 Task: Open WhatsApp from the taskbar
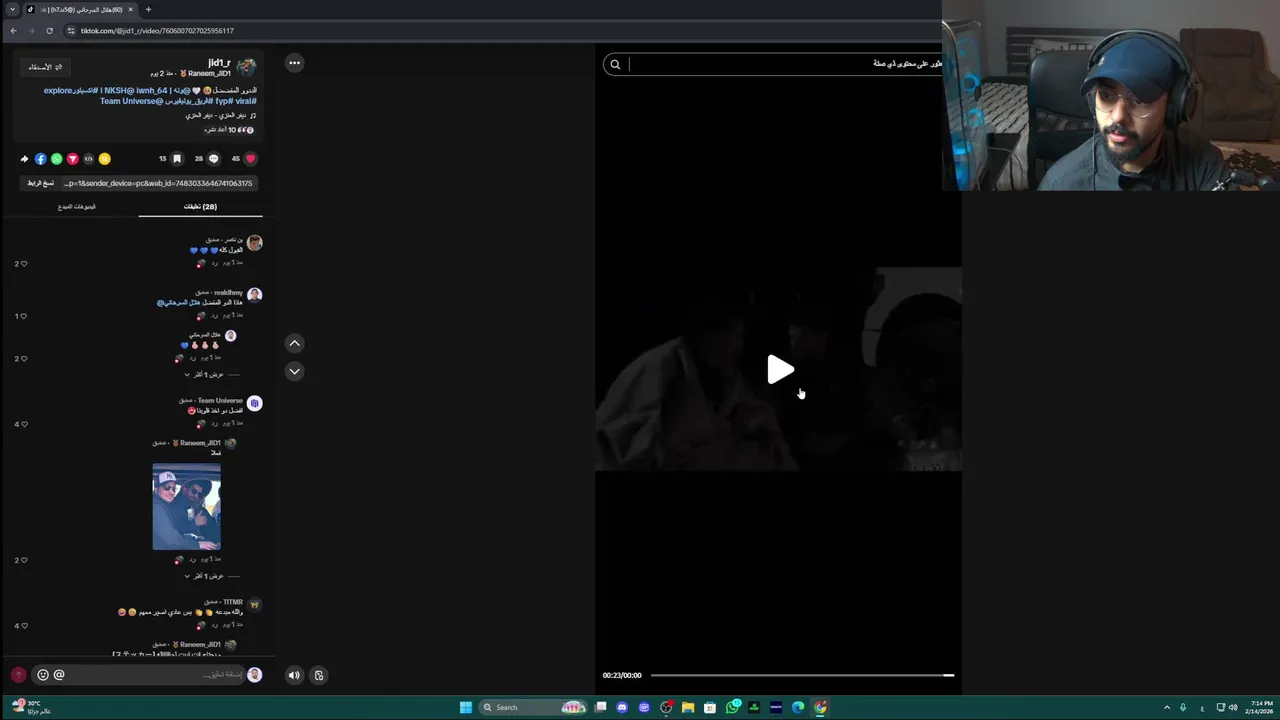732,707
